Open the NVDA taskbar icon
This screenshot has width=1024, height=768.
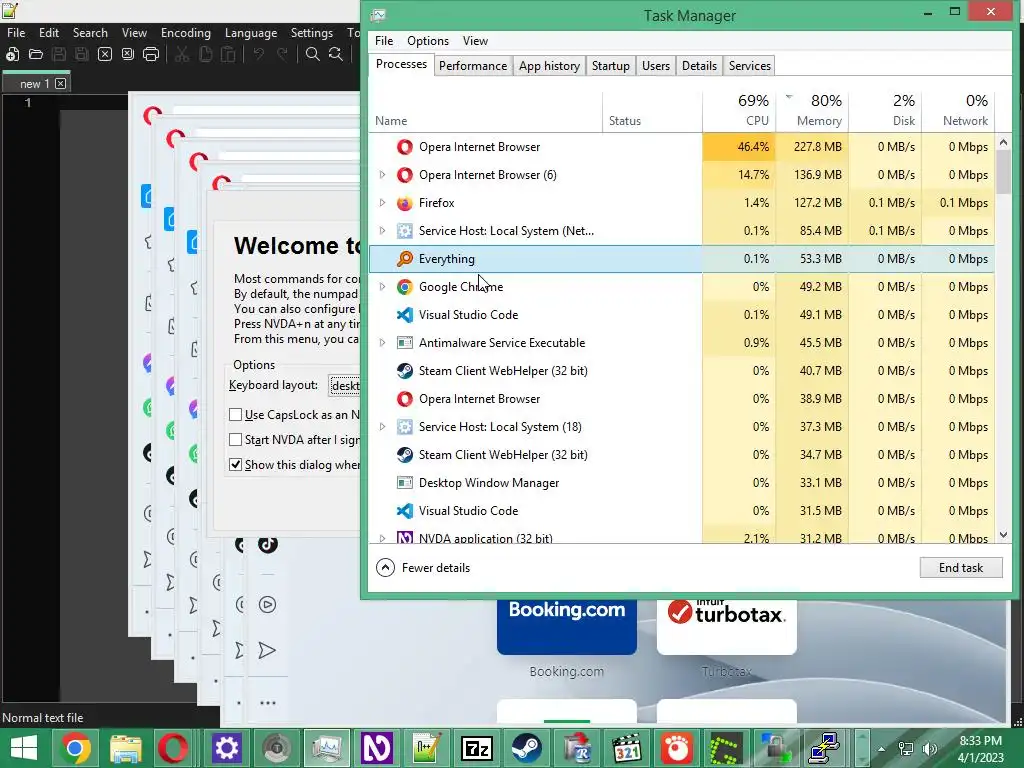tap(376, 748)
